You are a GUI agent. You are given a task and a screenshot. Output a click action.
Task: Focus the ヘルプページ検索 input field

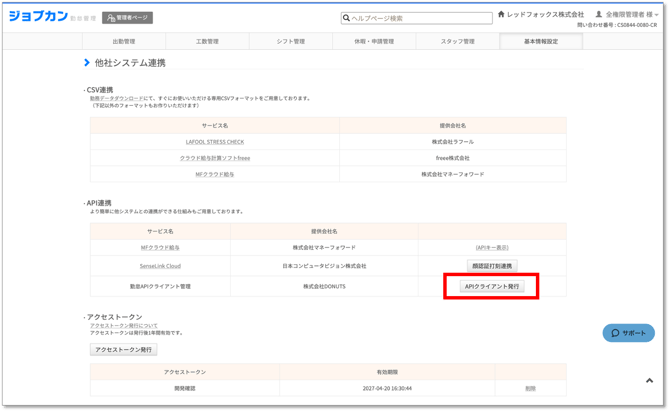coord(420,18)
